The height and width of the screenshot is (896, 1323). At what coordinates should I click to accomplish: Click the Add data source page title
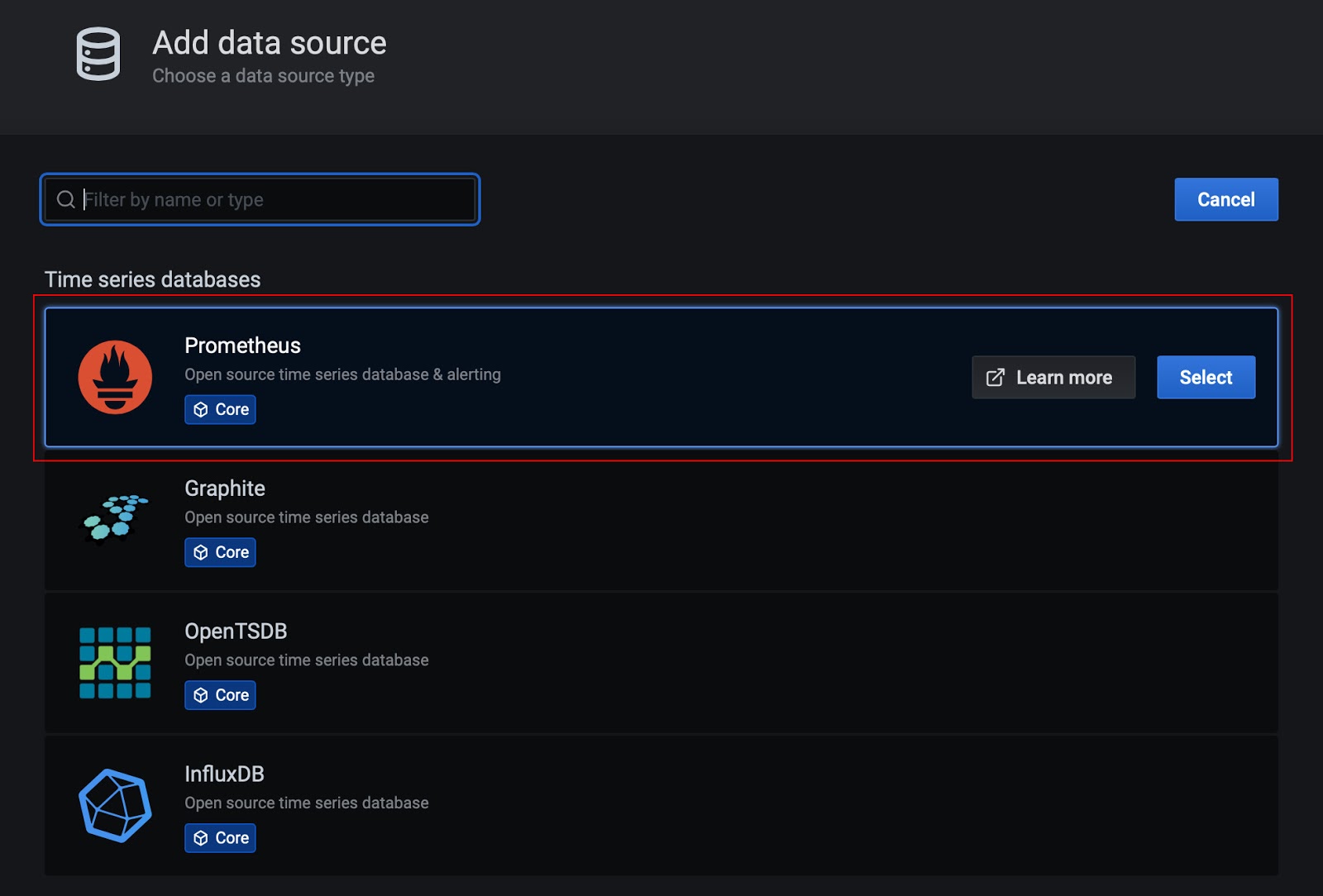coord(270,43)
